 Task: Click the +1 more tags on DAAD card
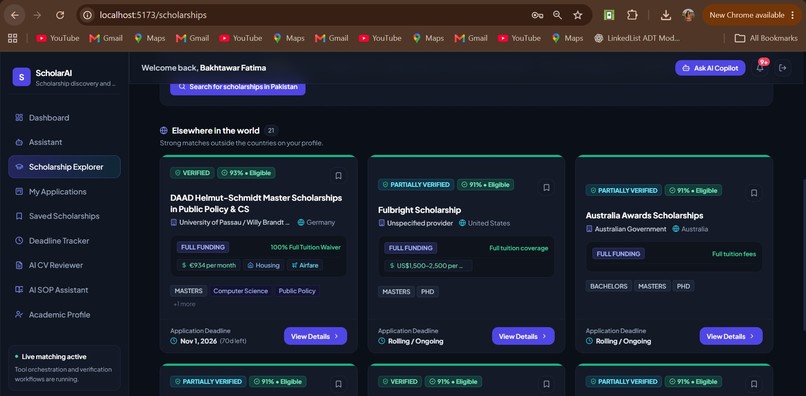coord(184,304)
